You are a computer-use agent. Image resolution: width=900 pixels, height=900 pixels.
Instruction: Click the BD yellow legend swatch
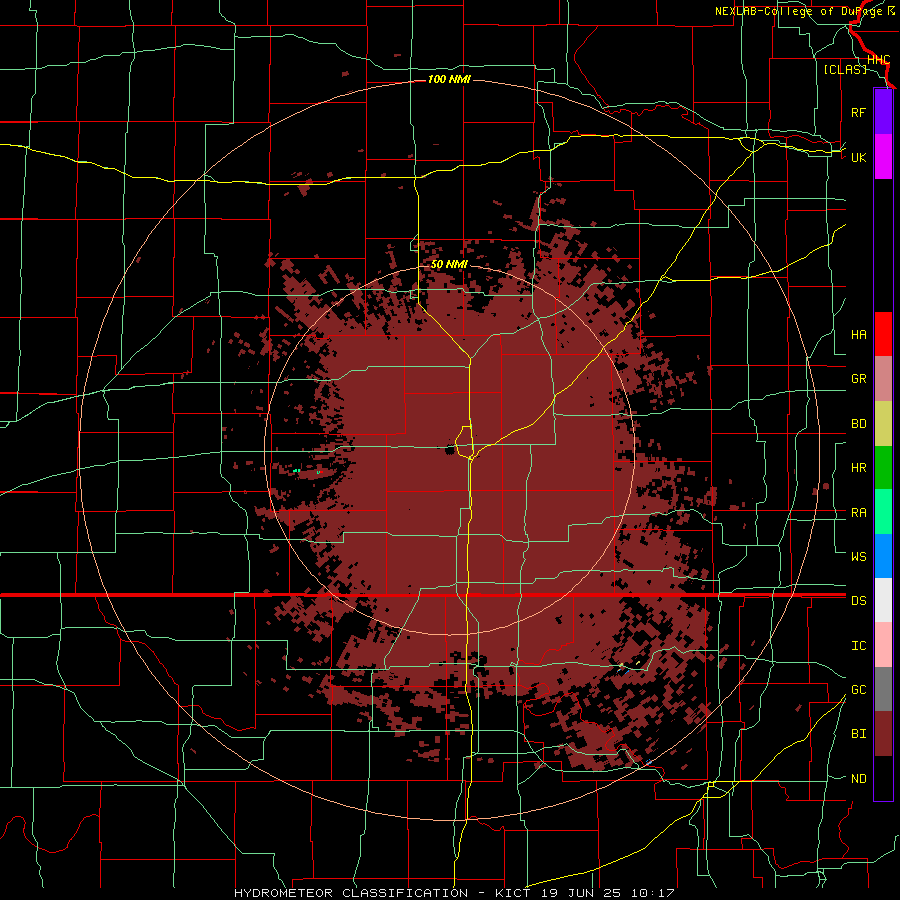[883, 424]
